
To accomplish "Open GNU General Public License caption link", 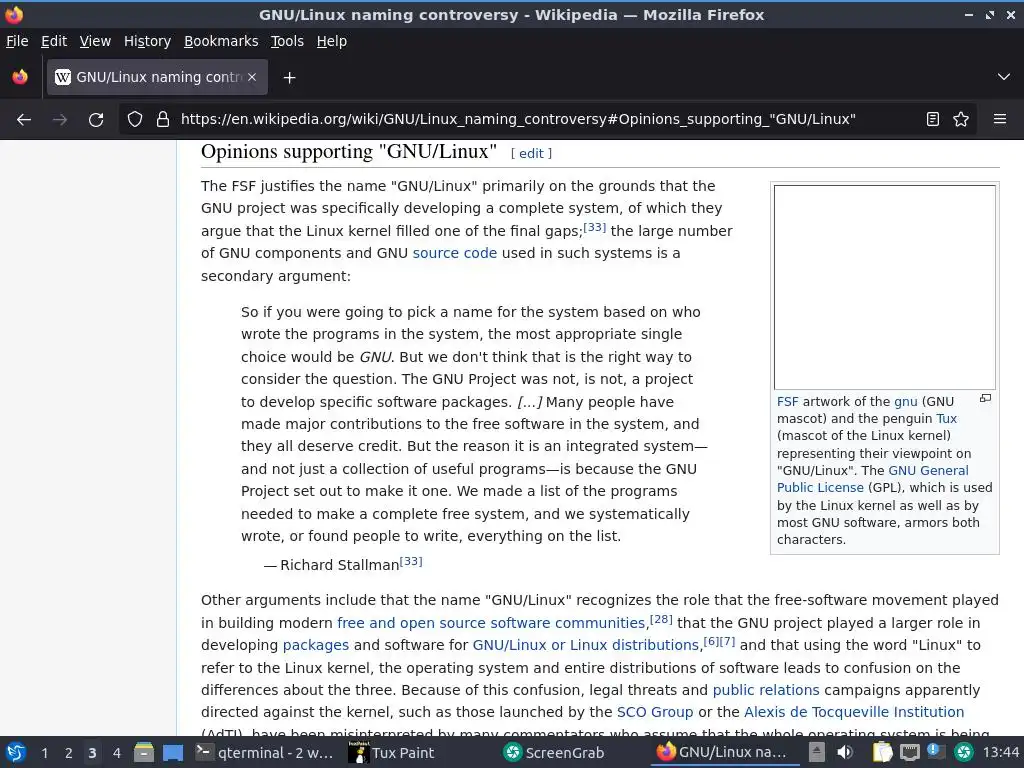I will (x=872, y=479).
